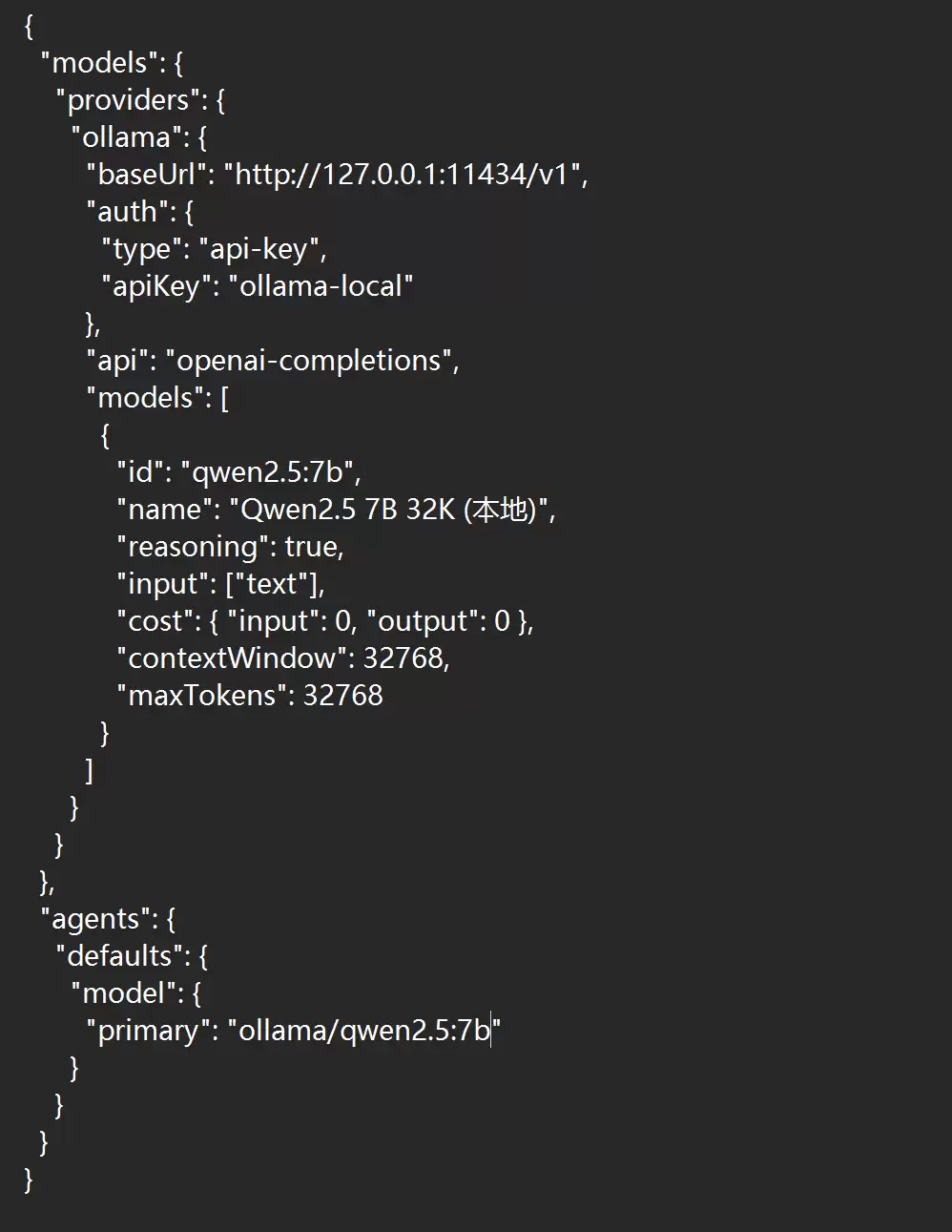Screen dimensions: 952x1232
Task: Click the "Qwen2.5 7B 32K (本地)" name value
Action: click(x=389, y=510)
